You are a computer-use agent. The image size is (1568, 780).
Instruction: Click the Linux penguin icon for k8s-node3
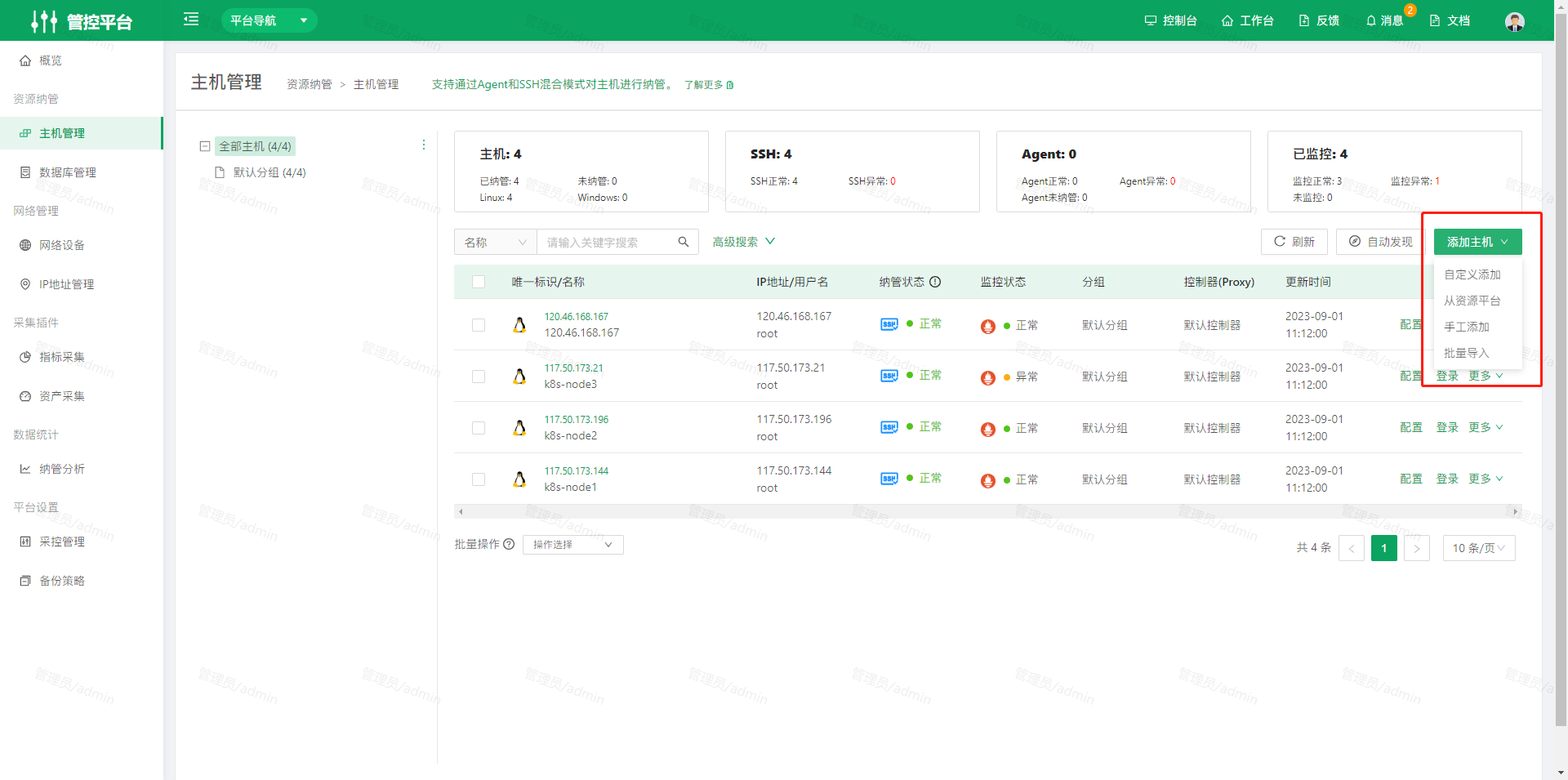point(519,376)
